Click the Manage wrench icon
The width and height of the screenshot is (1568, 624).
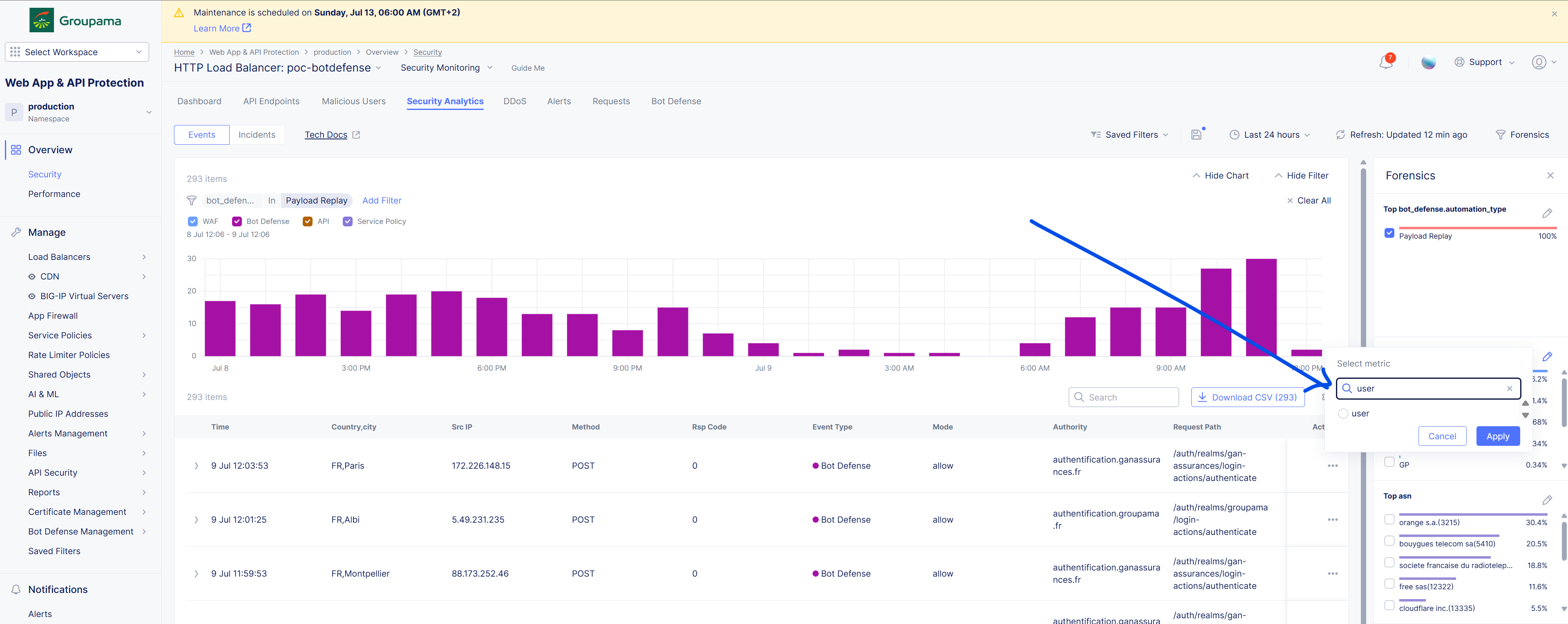point(16,232)
